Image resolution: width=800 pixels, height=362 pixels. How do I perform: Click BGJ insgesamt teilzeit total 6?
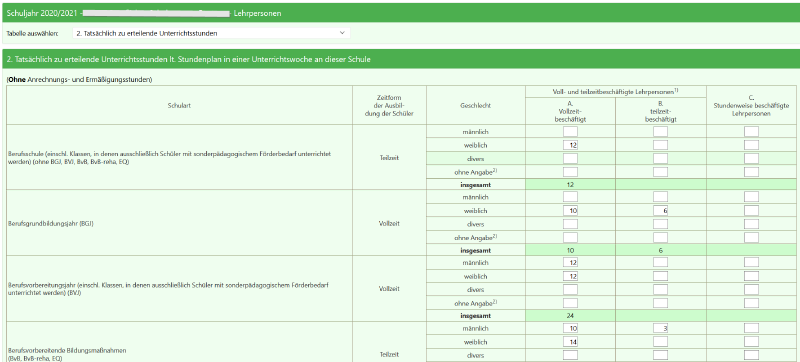pos(661,250)
